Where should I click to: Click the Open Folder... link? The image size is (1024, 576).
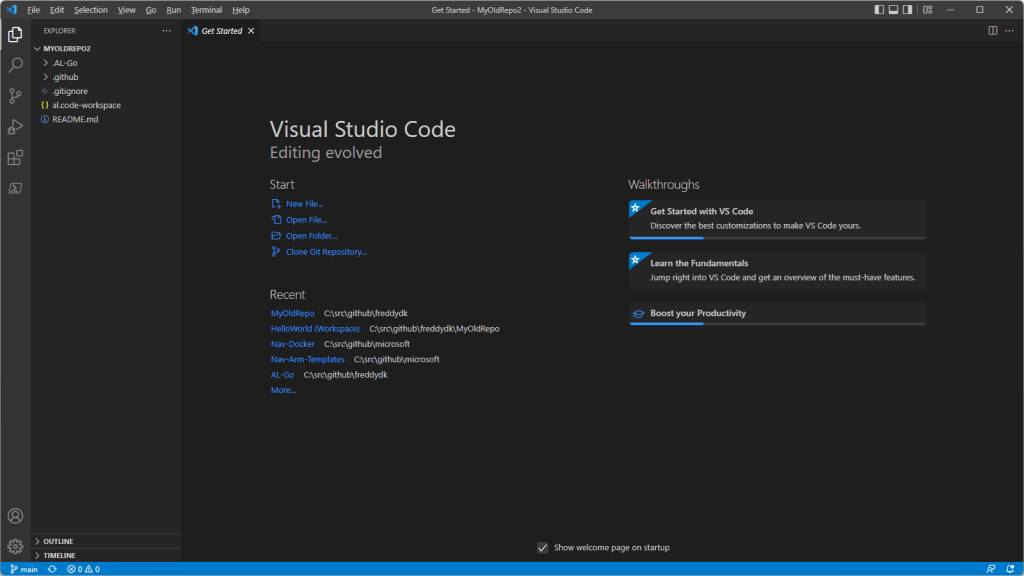(312, 236)
